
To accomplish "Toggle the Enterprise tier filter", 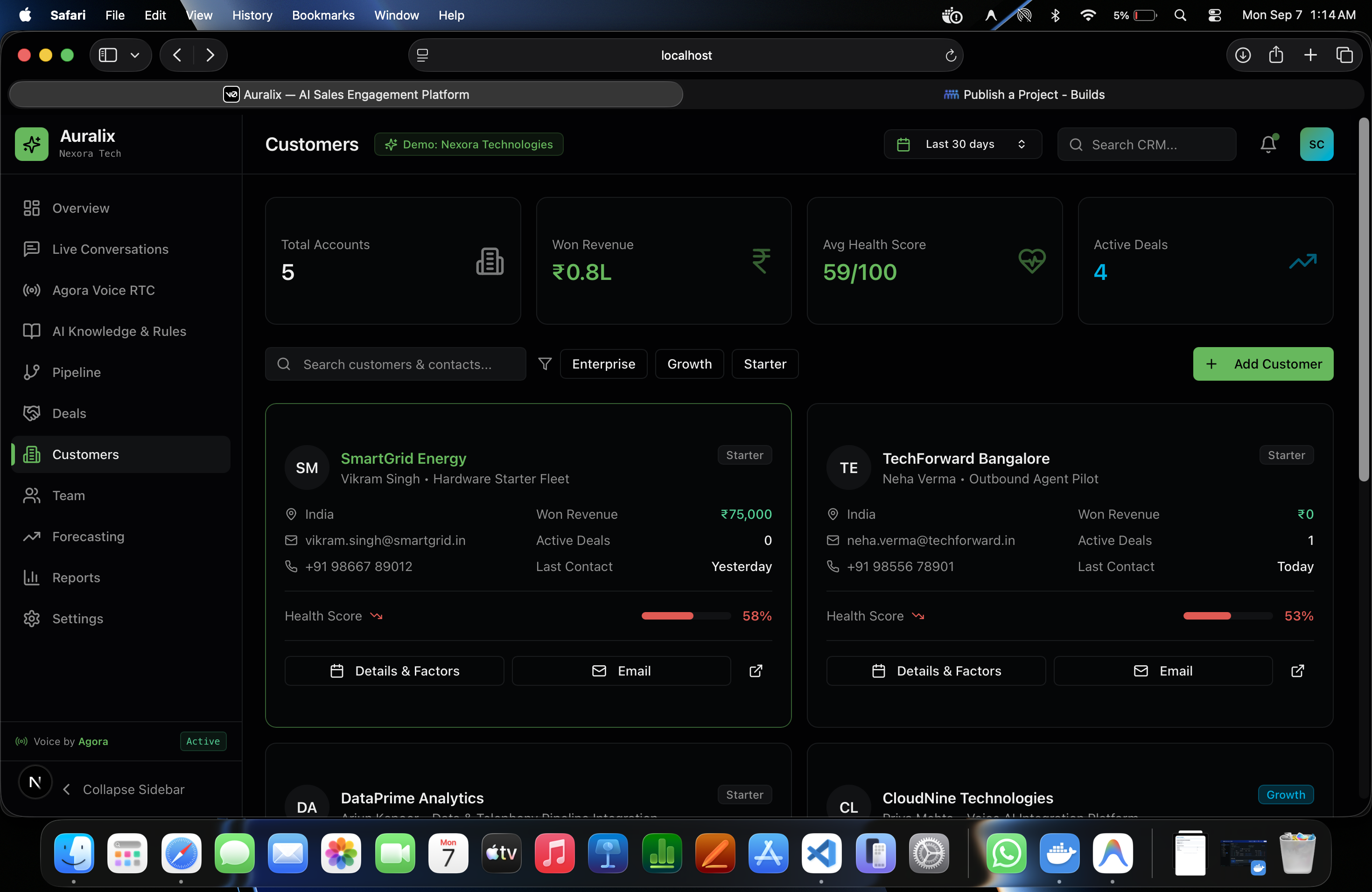I will (x=603, y=363).
